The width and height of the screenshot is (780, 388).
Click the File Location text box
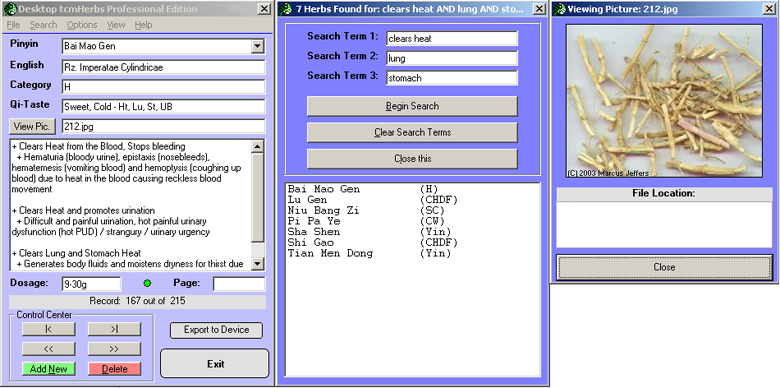click(664, 224)
